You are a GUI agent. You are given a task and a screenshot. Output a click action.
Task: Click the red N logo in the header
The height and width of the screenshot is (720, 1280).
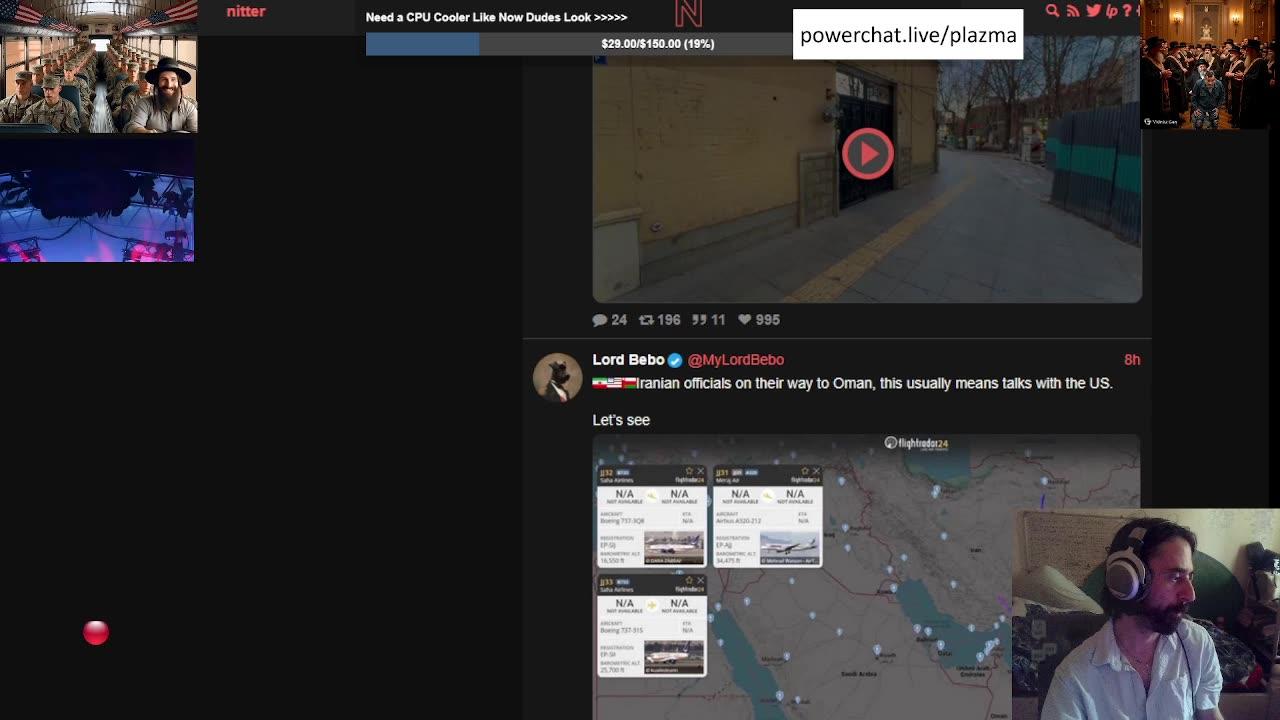pos(688,13)
